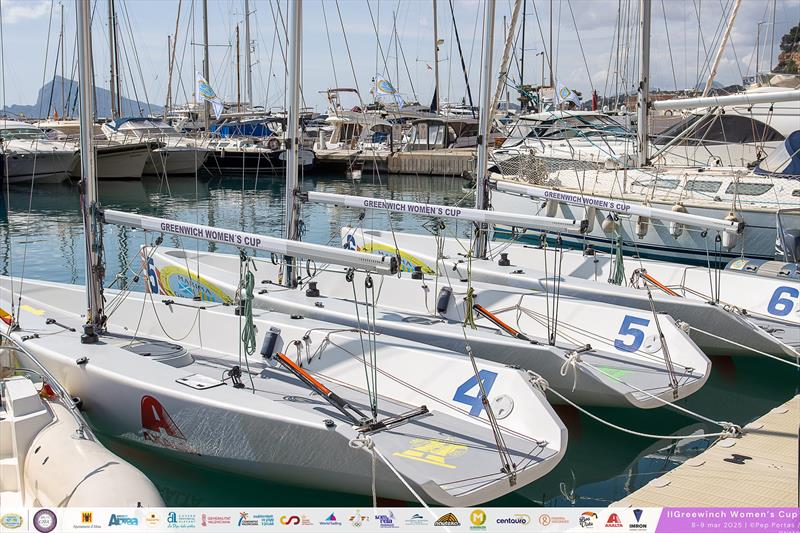Click the Generalitat Valenciana sponsor logo

tap(216, 520)
